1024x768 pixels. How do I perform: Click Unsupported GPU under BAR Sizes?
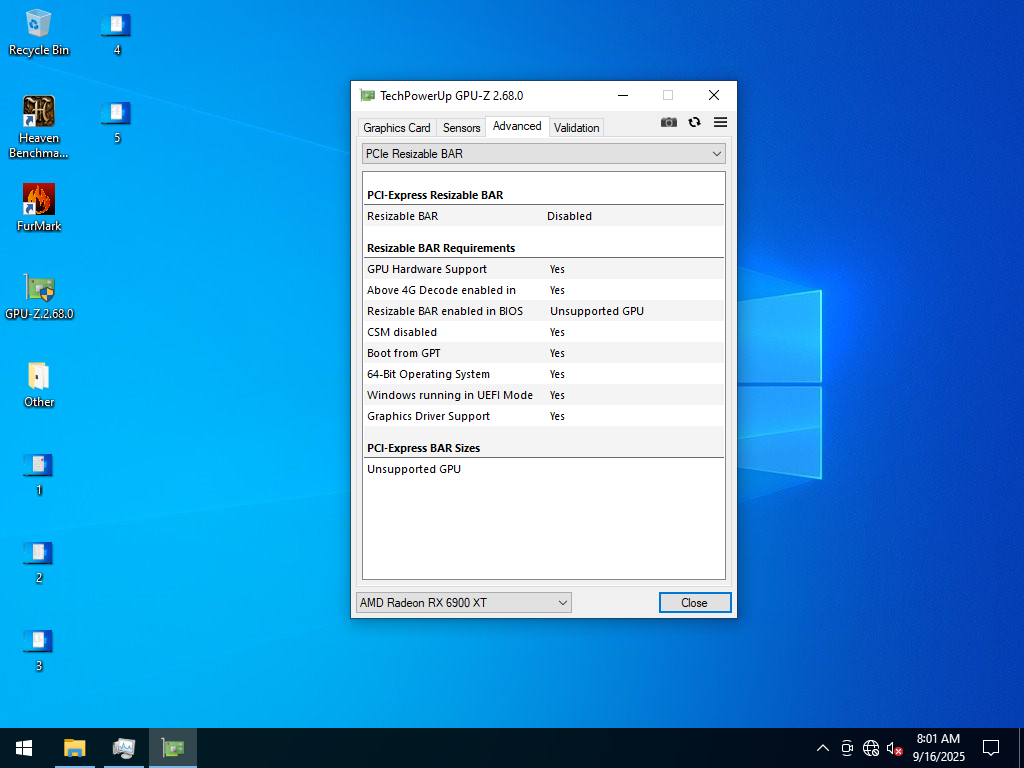click(414, 469)
